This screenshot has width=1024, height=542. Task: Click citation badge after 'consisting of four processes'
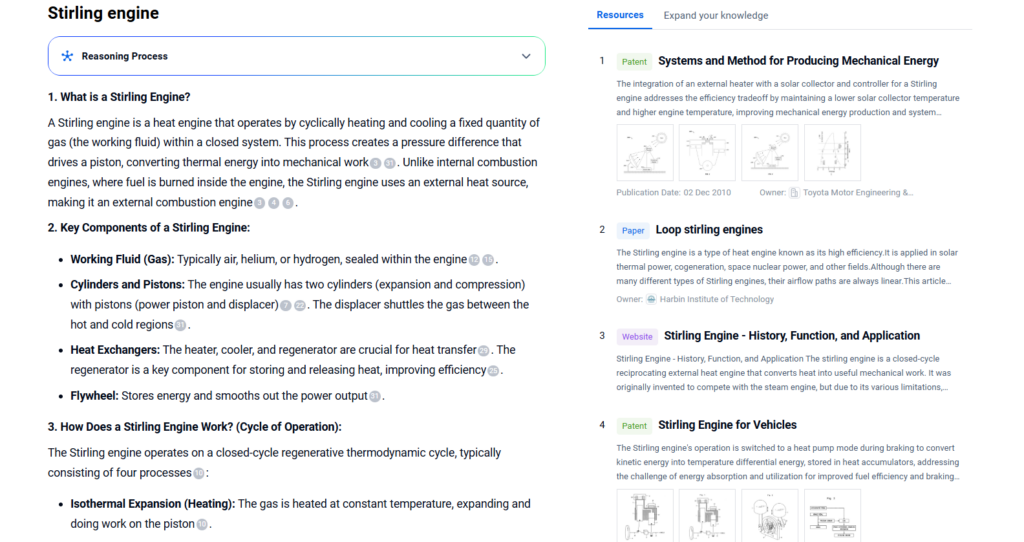tap(199, 473)
